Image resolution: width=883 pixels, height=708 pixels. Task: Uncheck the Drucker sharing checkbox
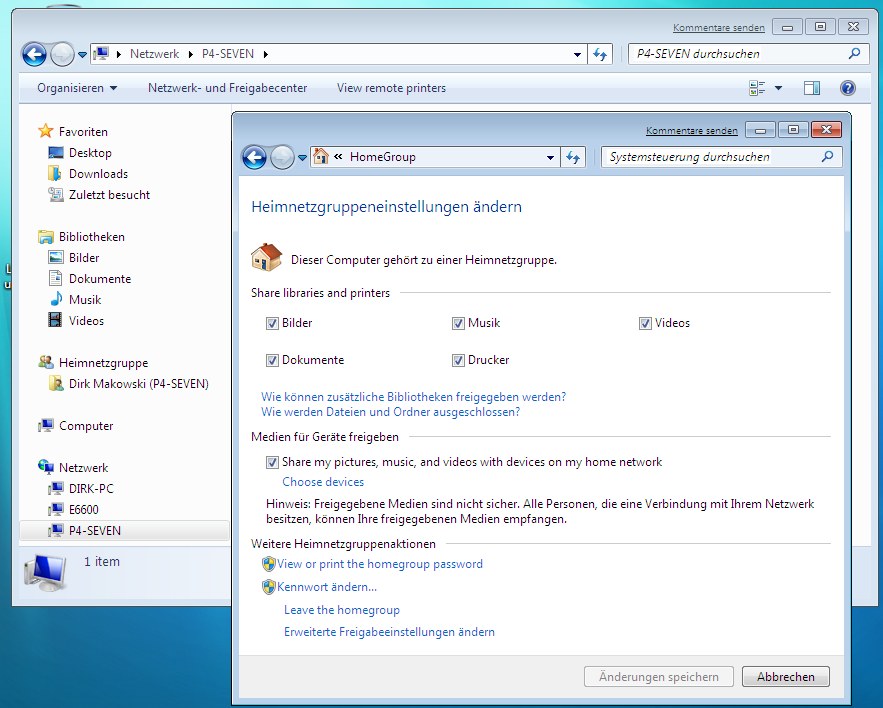coord(458,360)
